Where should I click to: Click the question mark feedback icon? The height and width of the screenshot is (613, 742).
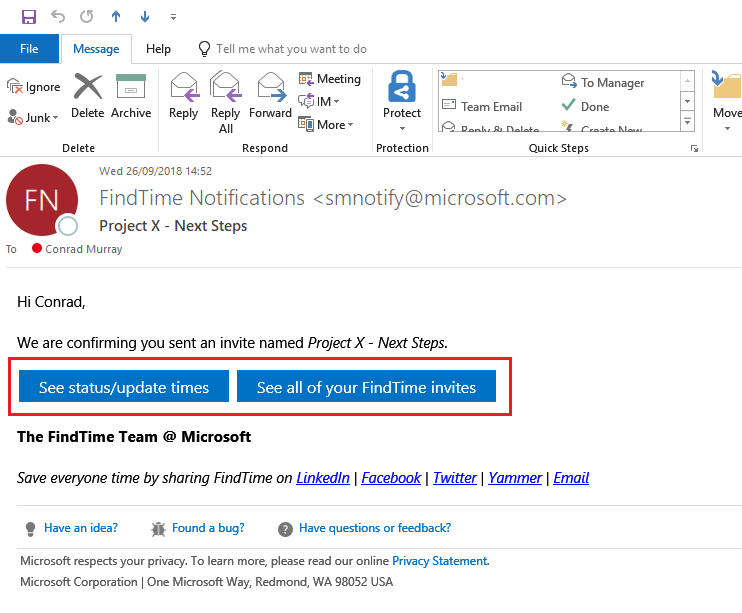pyautogui.click(x=285, y=529)
